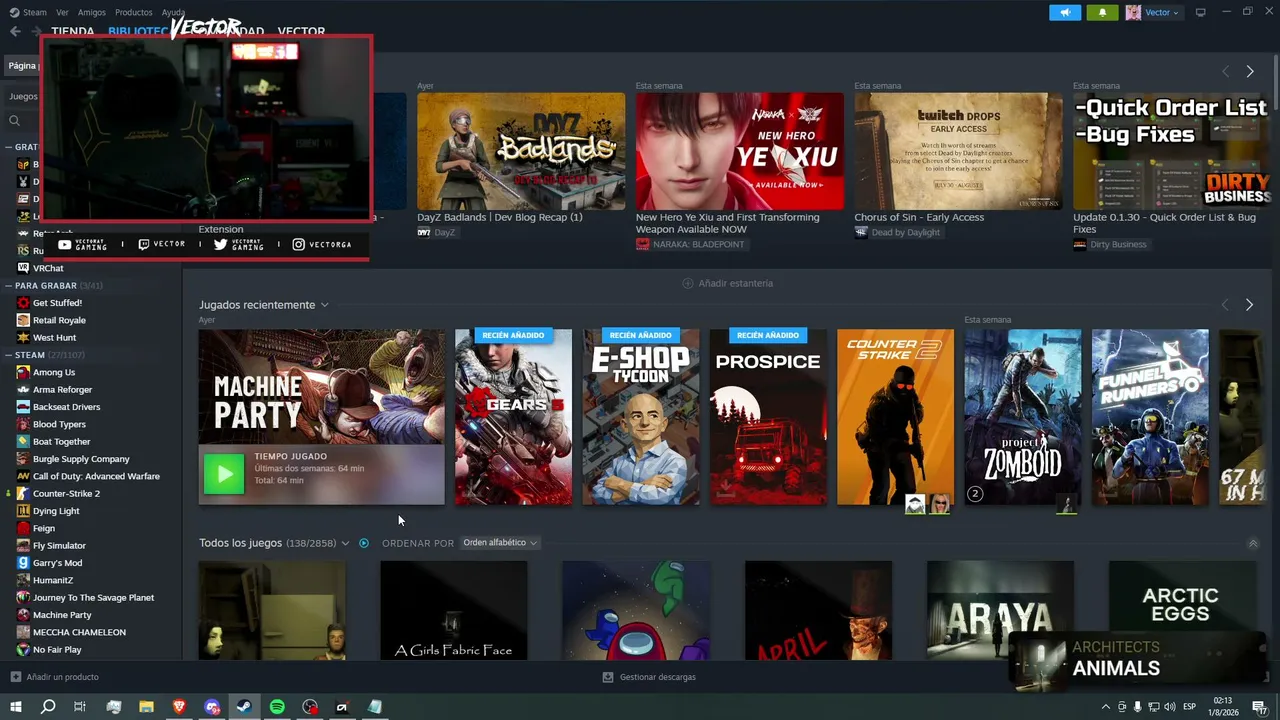This screenshot has height=720, width=1280.
Task: Open the Prospice game cover
Action: tap(768, 417)
